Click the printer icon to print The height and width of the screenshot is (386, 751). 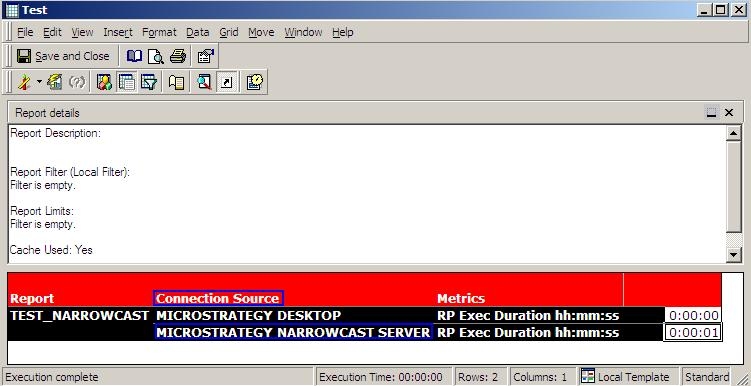tap(178, 57)
